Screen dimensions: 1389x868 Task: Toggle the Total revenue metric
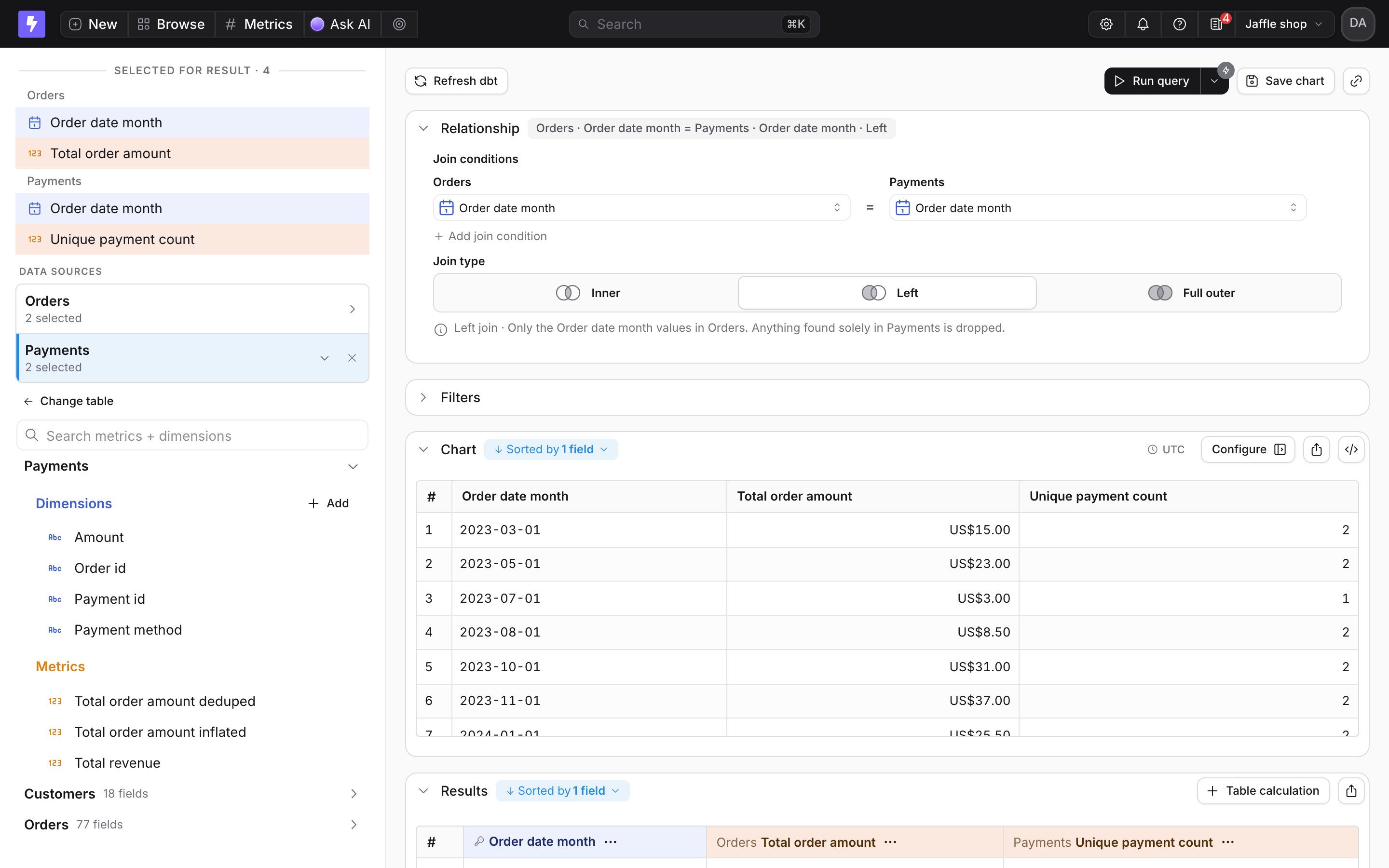point(192,763)
